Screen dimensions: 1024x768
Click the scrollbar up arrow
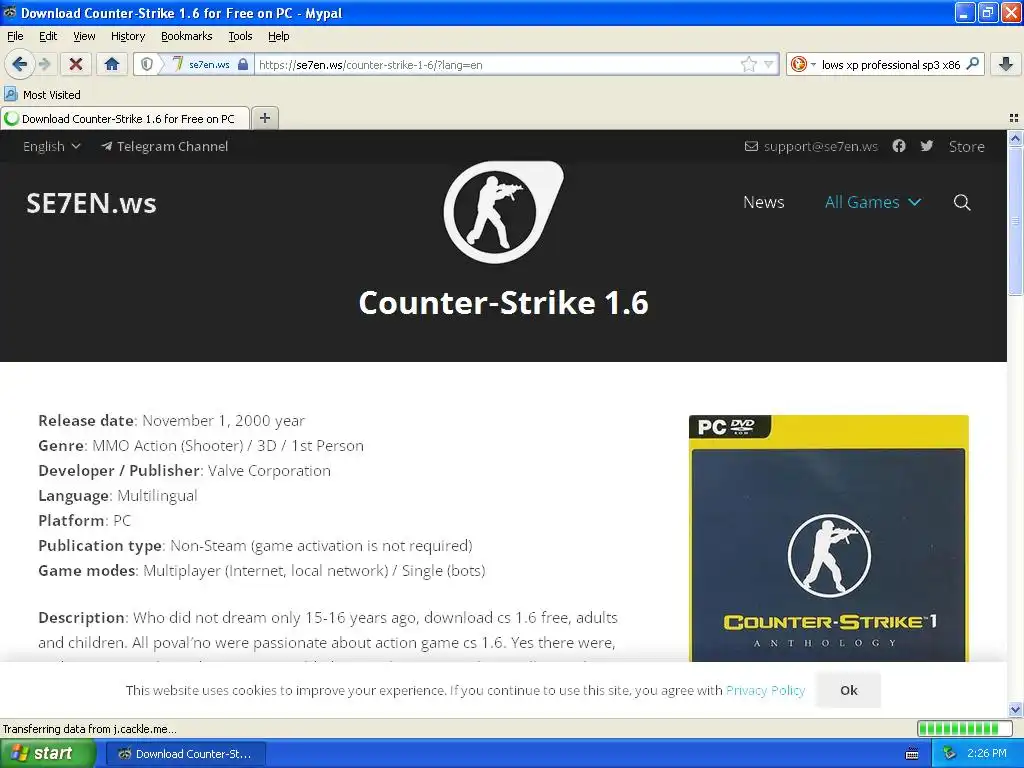pyautogui.click(x=1015, y=138)
